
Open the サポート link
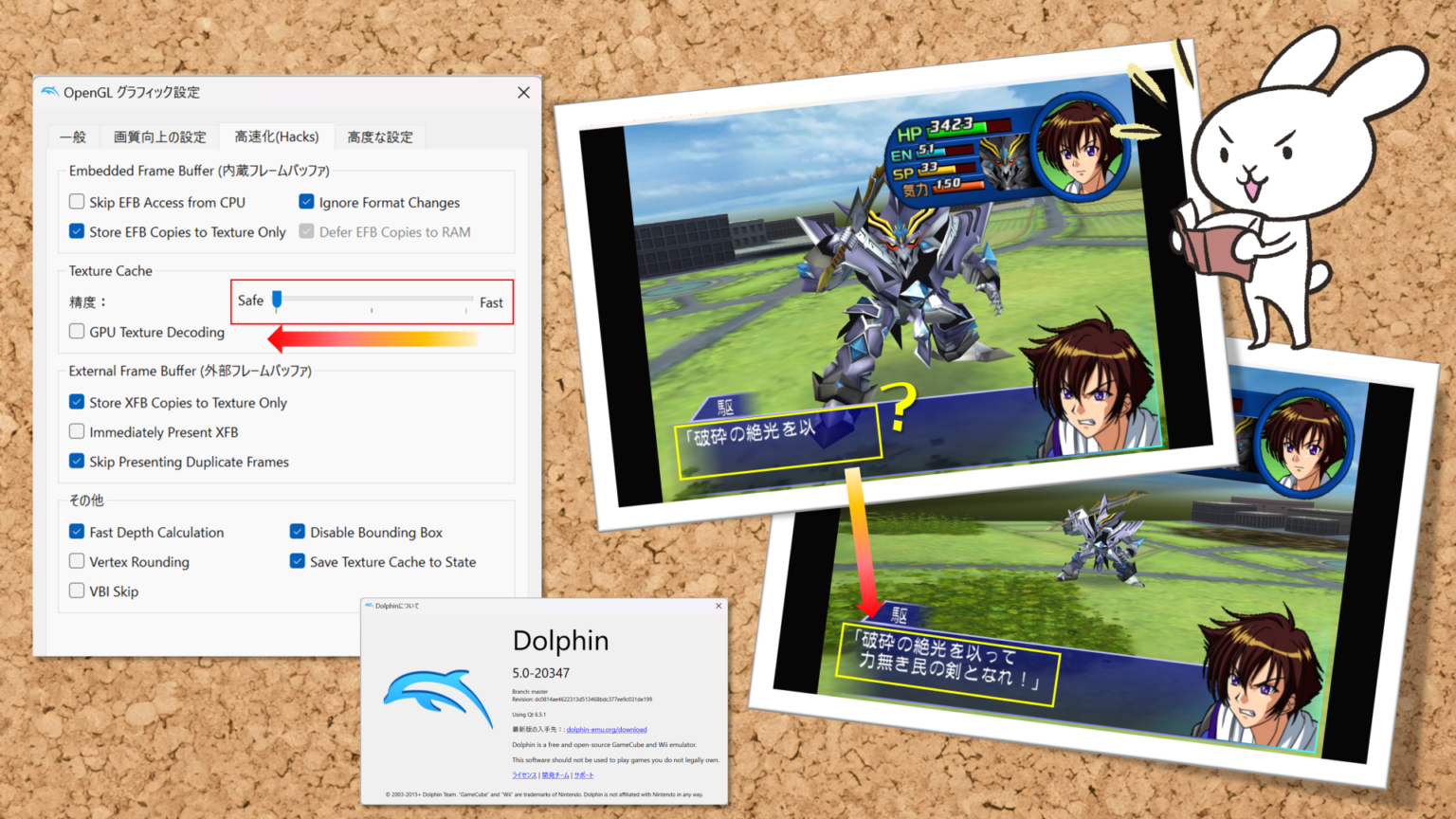pyautogui.click(x=584, y=775)
